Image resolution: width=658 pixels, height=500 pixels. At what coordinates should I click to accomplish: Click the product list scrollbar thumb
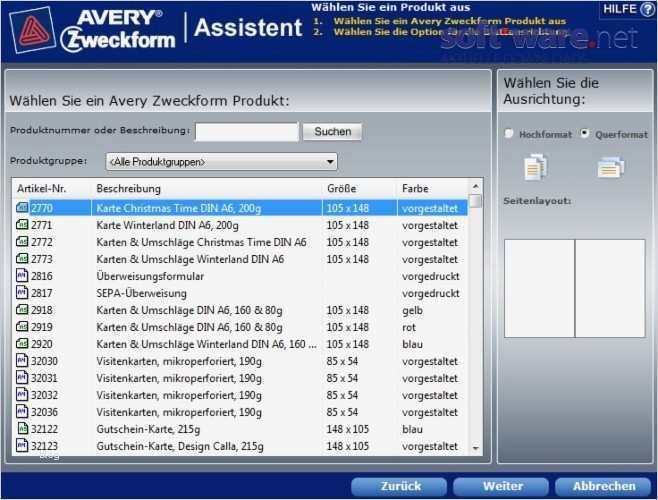pyautogui.click(x=475, y=201)
